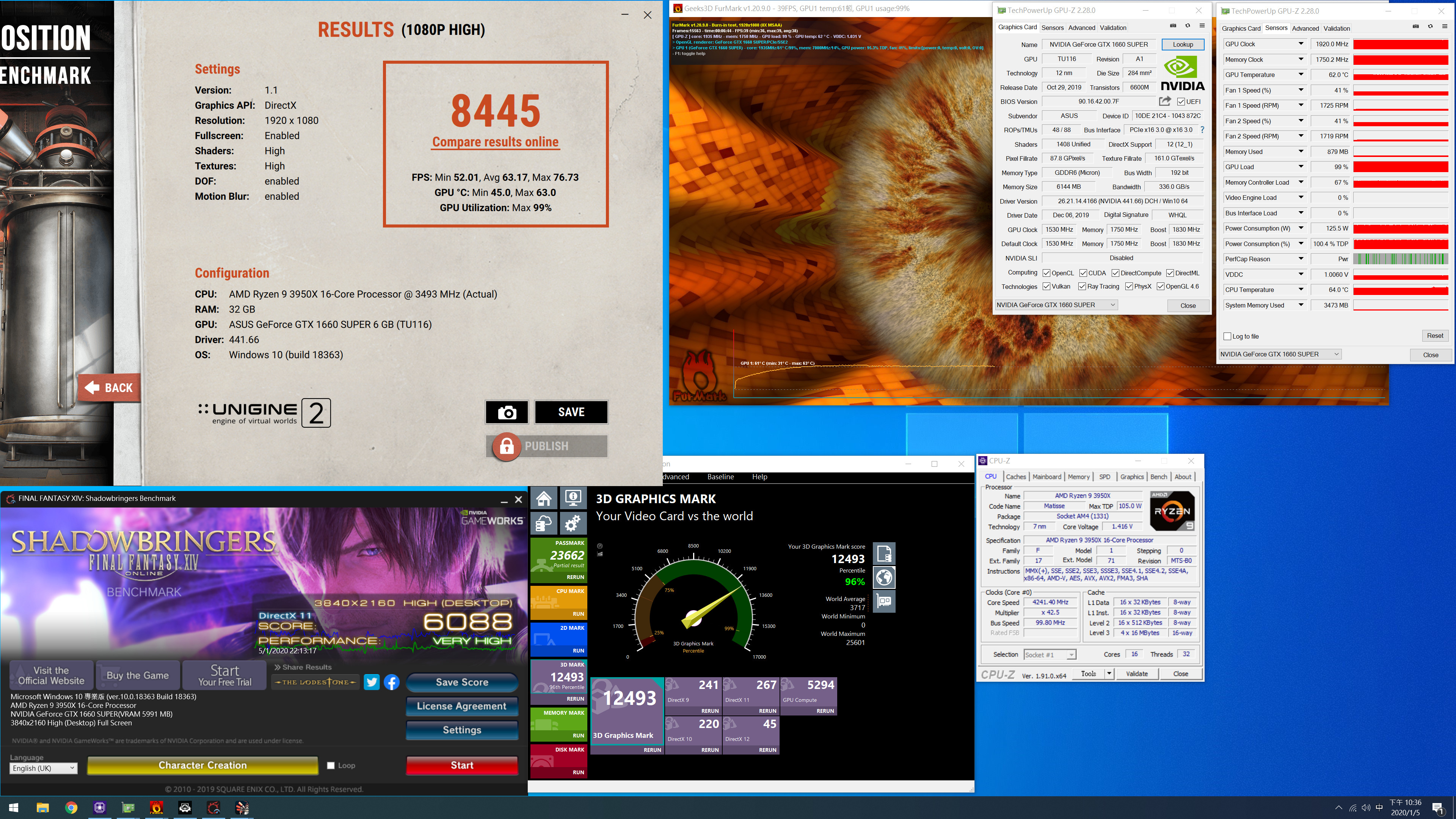The height and width of the screenshot is (819, 1456).
Task: Click GPU-Z Graphics Card window refresh icon
Action: (x=1188, y=25)
